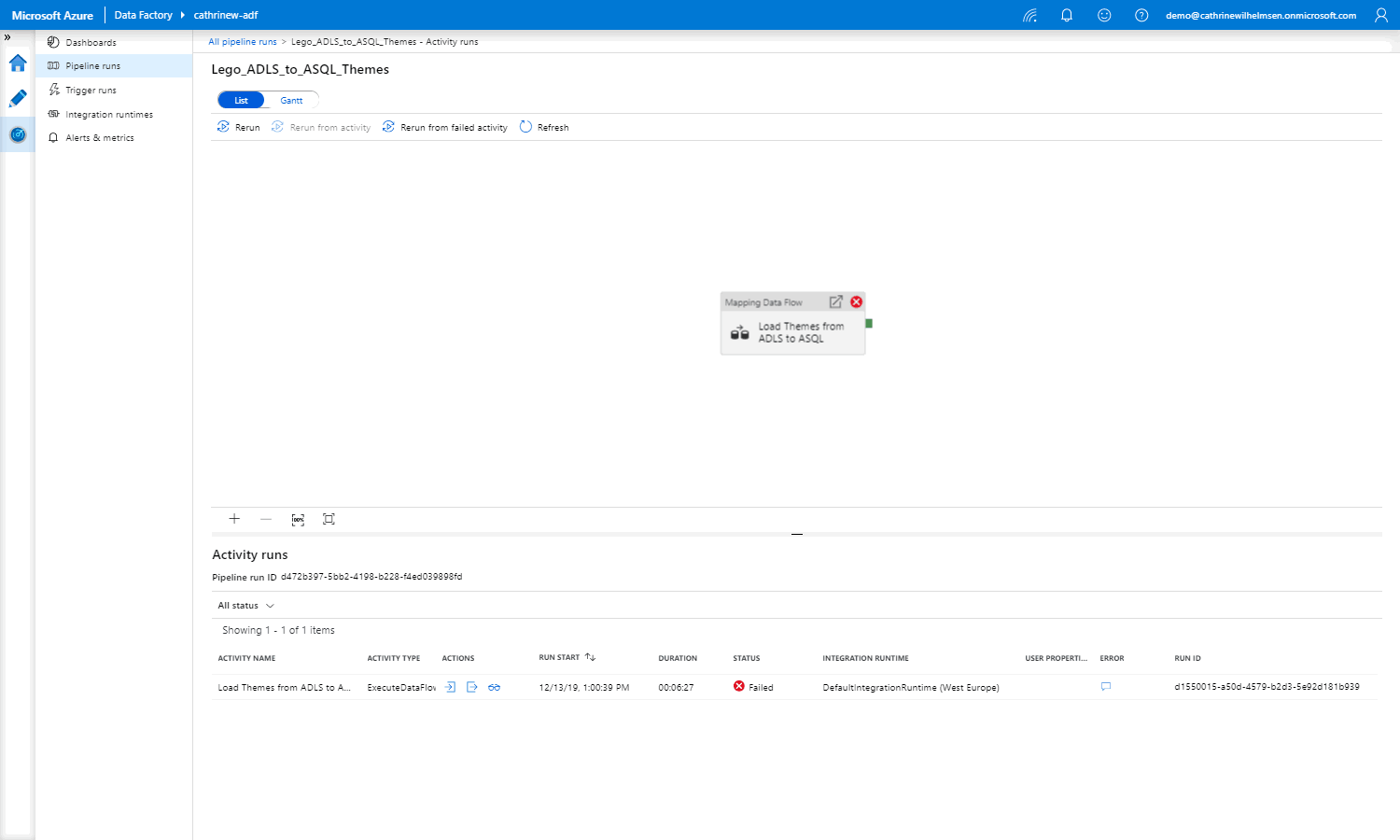This screenshot has height=840, width=1400.
Task: Open the Author pencil icon
Action: click(18, 99)
